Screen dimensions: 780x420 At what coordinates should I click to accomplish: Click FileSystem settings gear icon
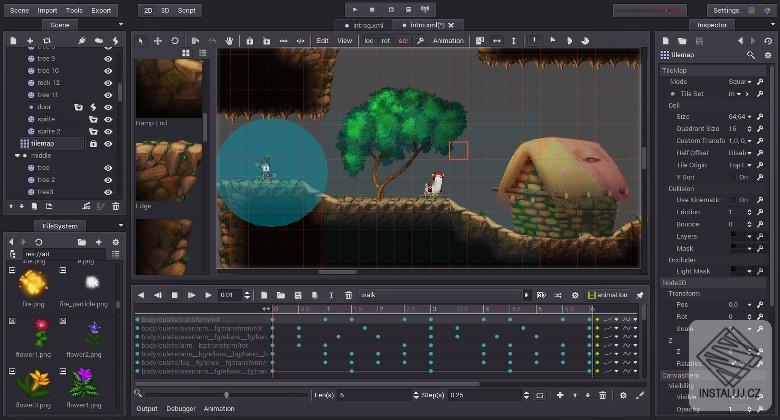click(x=115, y=242)
